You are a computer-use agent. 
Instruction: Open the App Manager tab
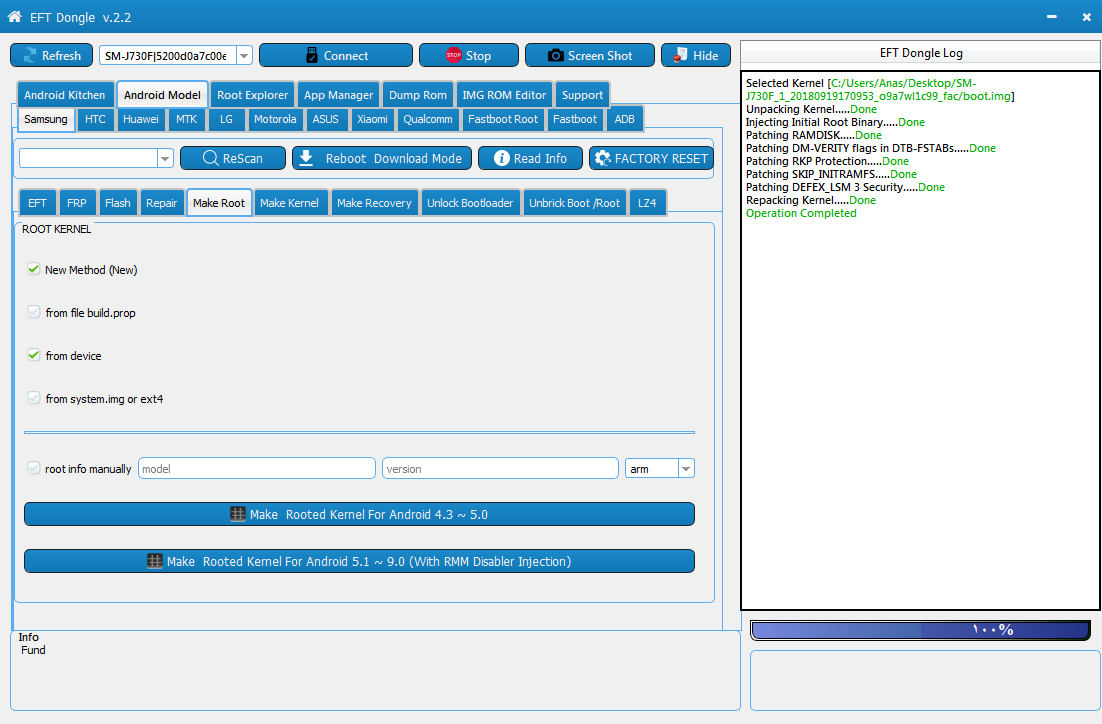339,95
